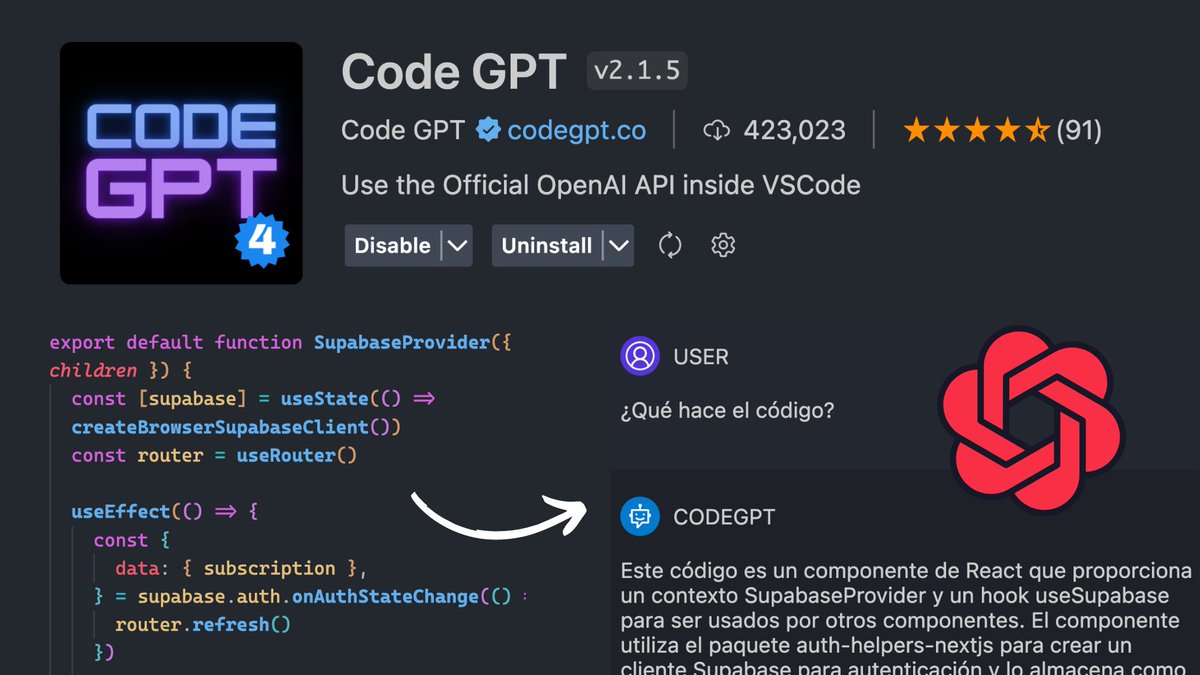Image resolution: width=1200 pixels, height=675 pixels.
Task: Click the 'SupabaseProvider' function name in code
Action: (x=403, y=342)
